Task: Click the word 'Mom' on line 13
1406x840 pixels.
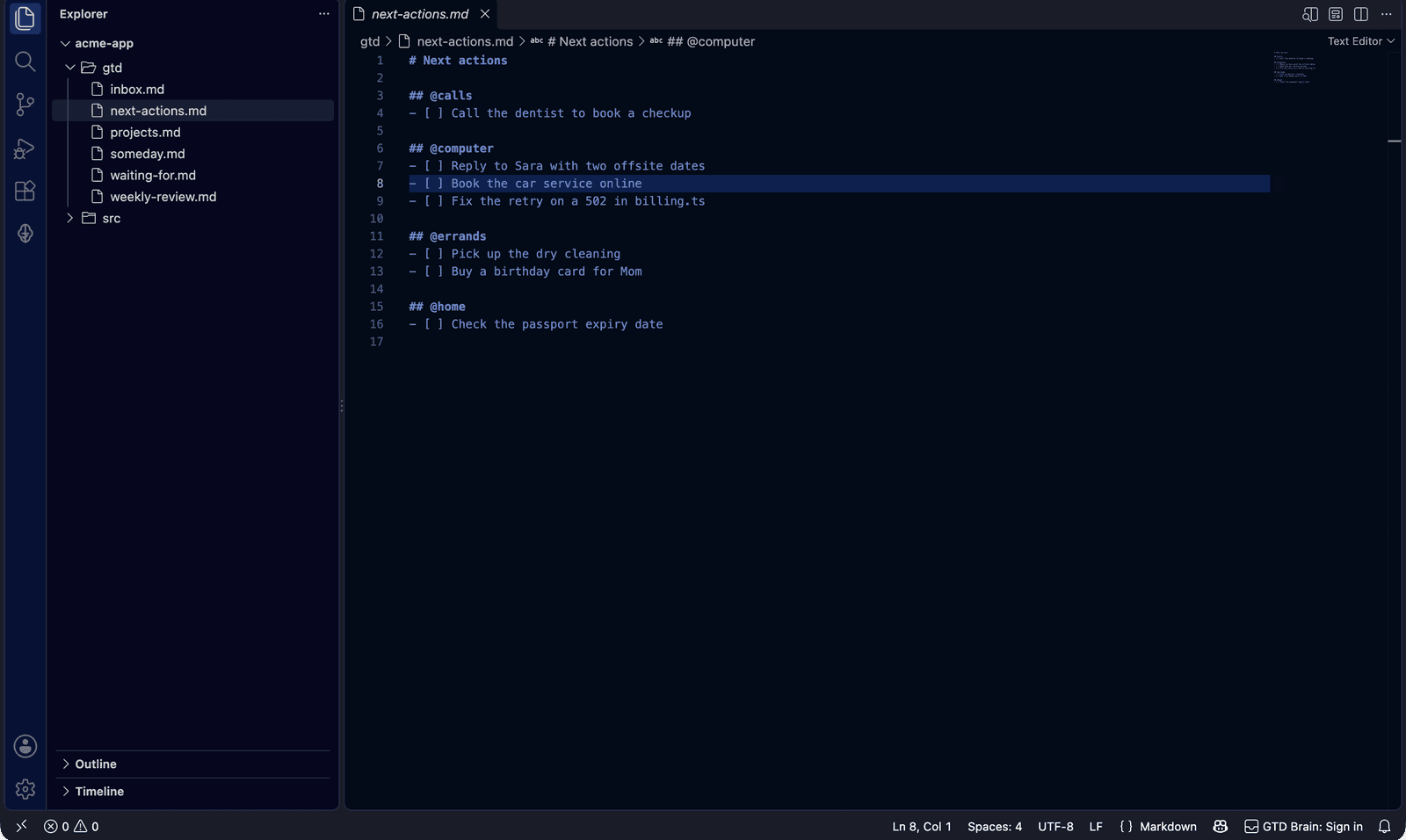Action: [x=631, y=272]
